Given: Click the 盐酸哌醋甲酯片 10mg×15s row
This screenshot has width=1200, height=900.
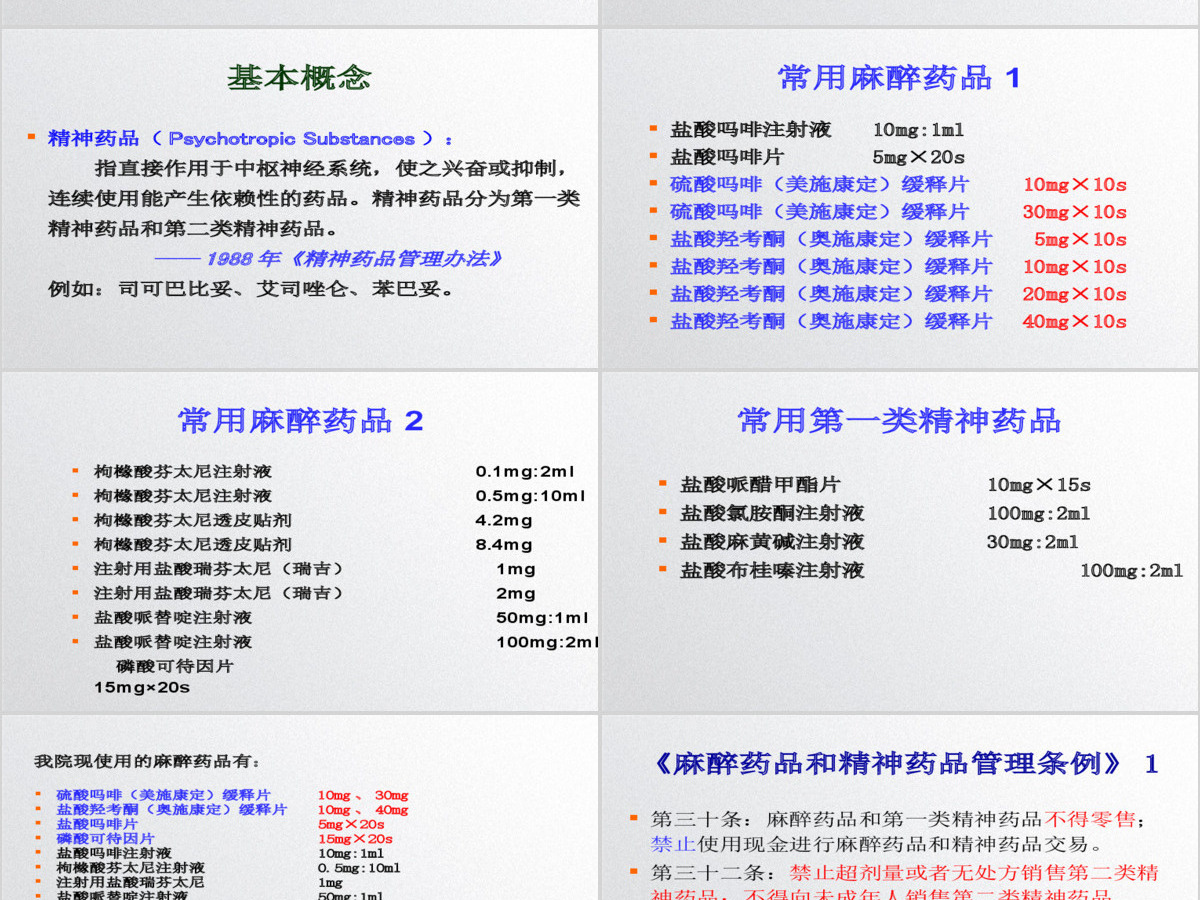Looking at the screenshot, I should pyautogui.click(x=885, y=485).
